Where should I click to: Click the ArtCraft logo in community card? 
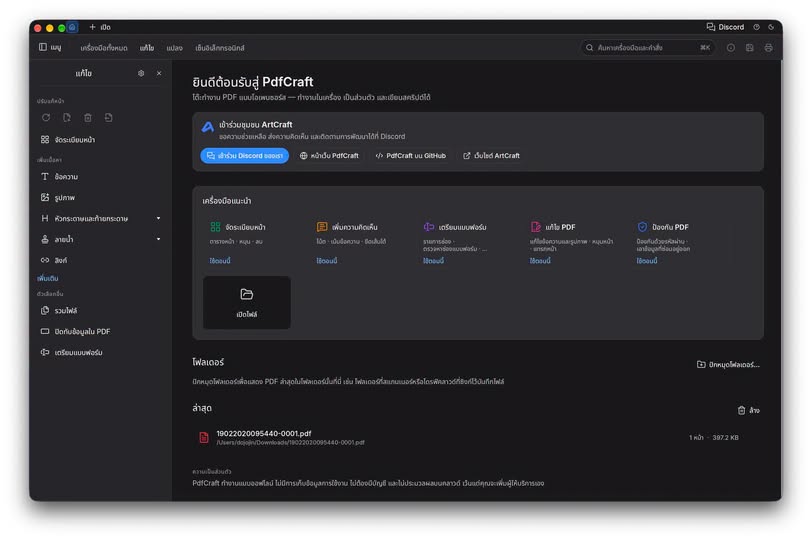pos(208,127)
